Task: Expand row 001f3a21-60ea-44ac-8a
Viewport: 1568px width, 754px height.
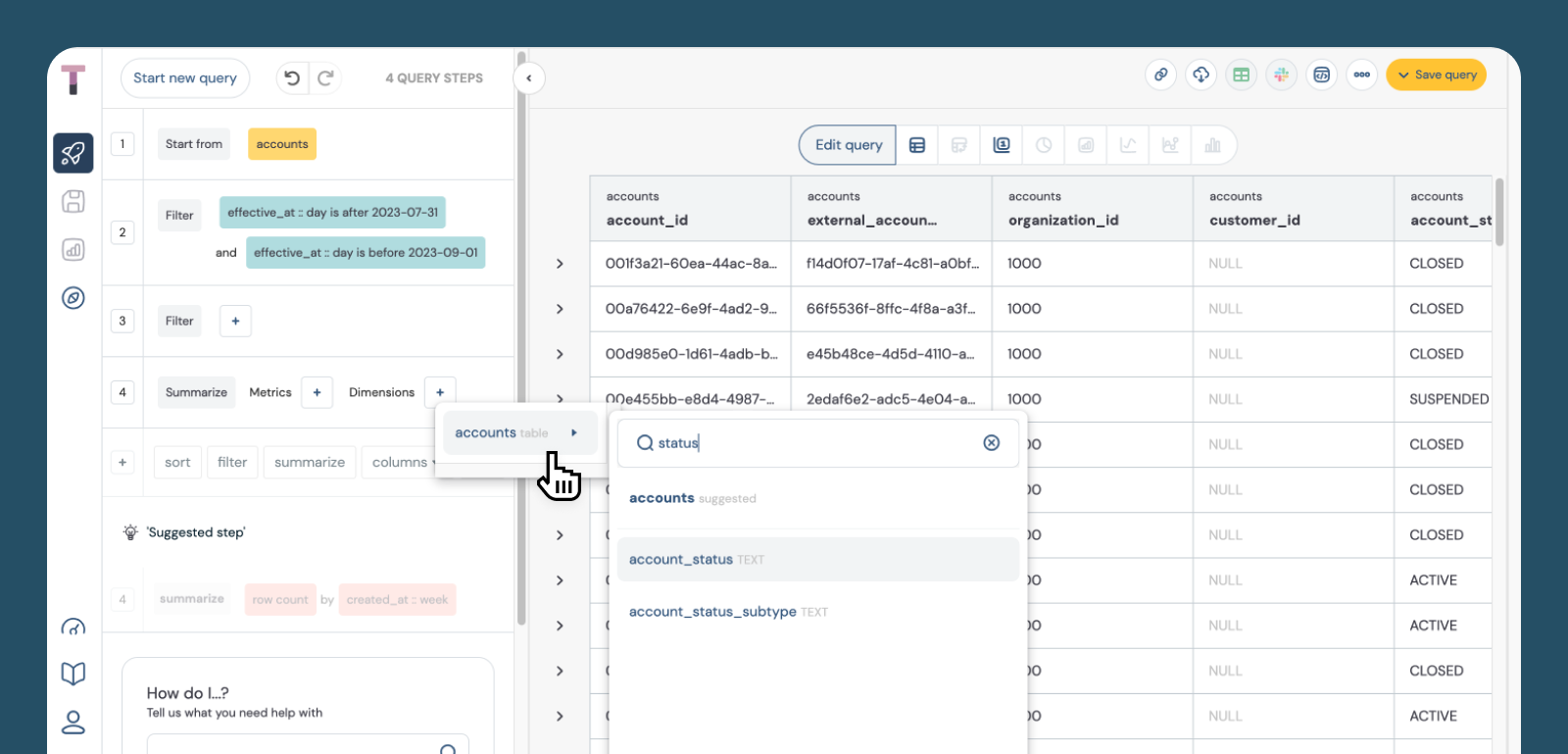Action: (x=560, y=264)
